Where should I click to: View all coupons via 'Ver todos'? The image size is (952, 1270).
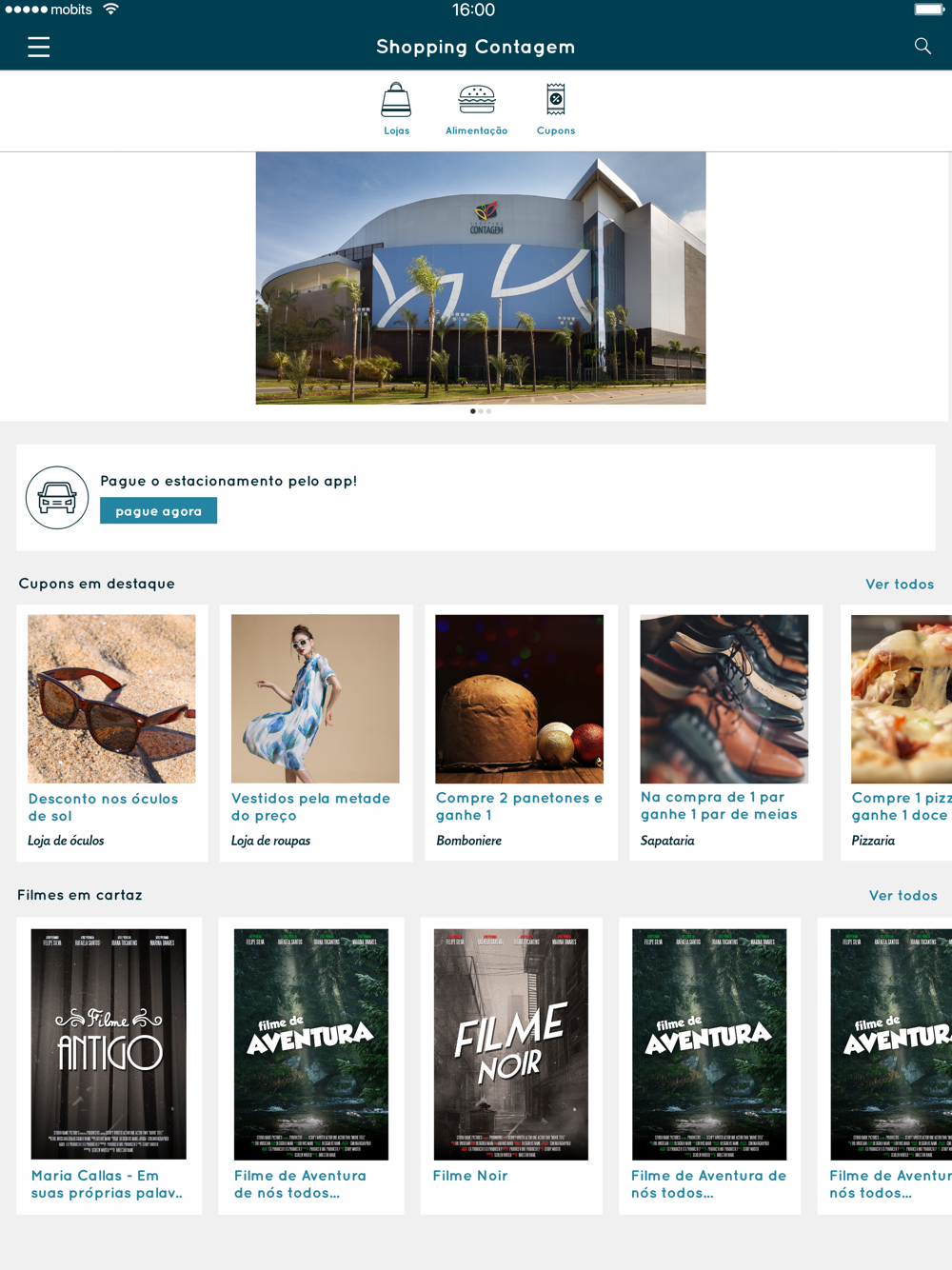point(900,584)
